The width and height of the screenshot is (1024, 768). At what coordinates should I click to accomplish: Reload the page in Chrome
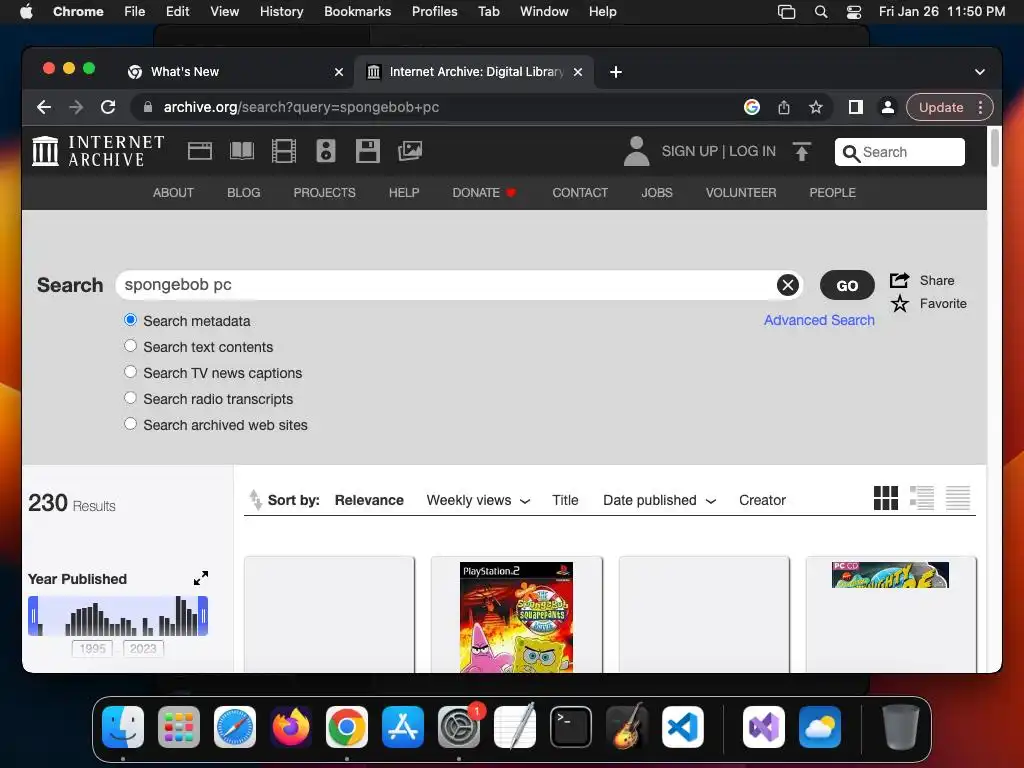(x=108, y=107)
